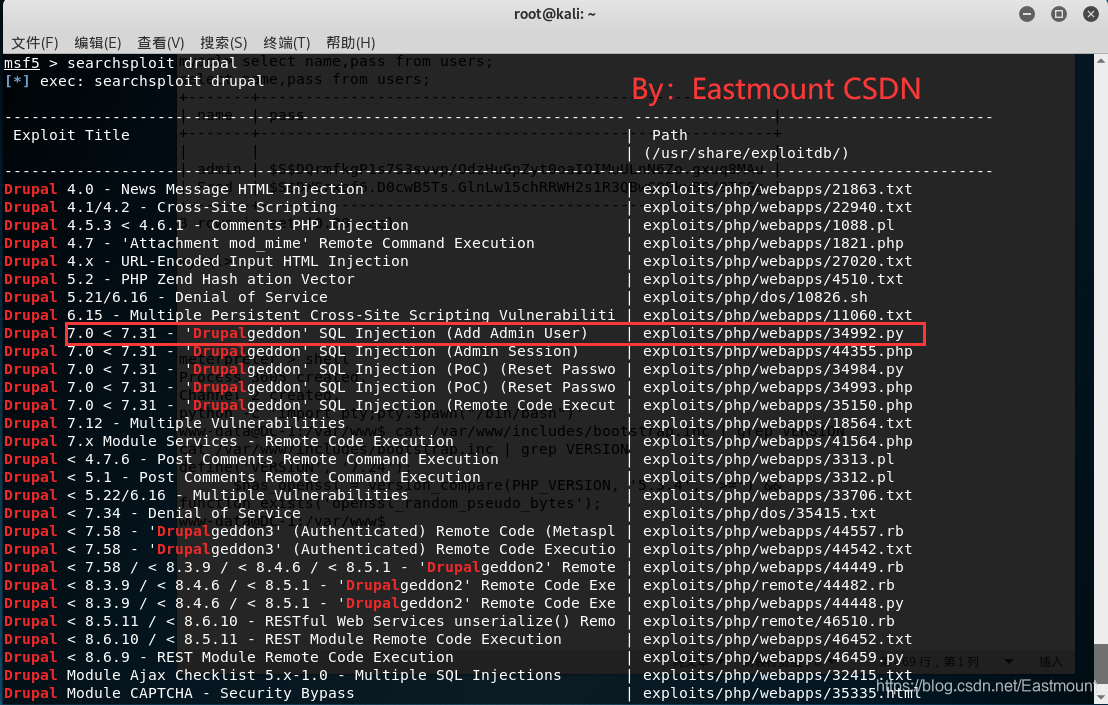Open the 文件(F) menu
1108x705 pixels.
tap(35, 43)
